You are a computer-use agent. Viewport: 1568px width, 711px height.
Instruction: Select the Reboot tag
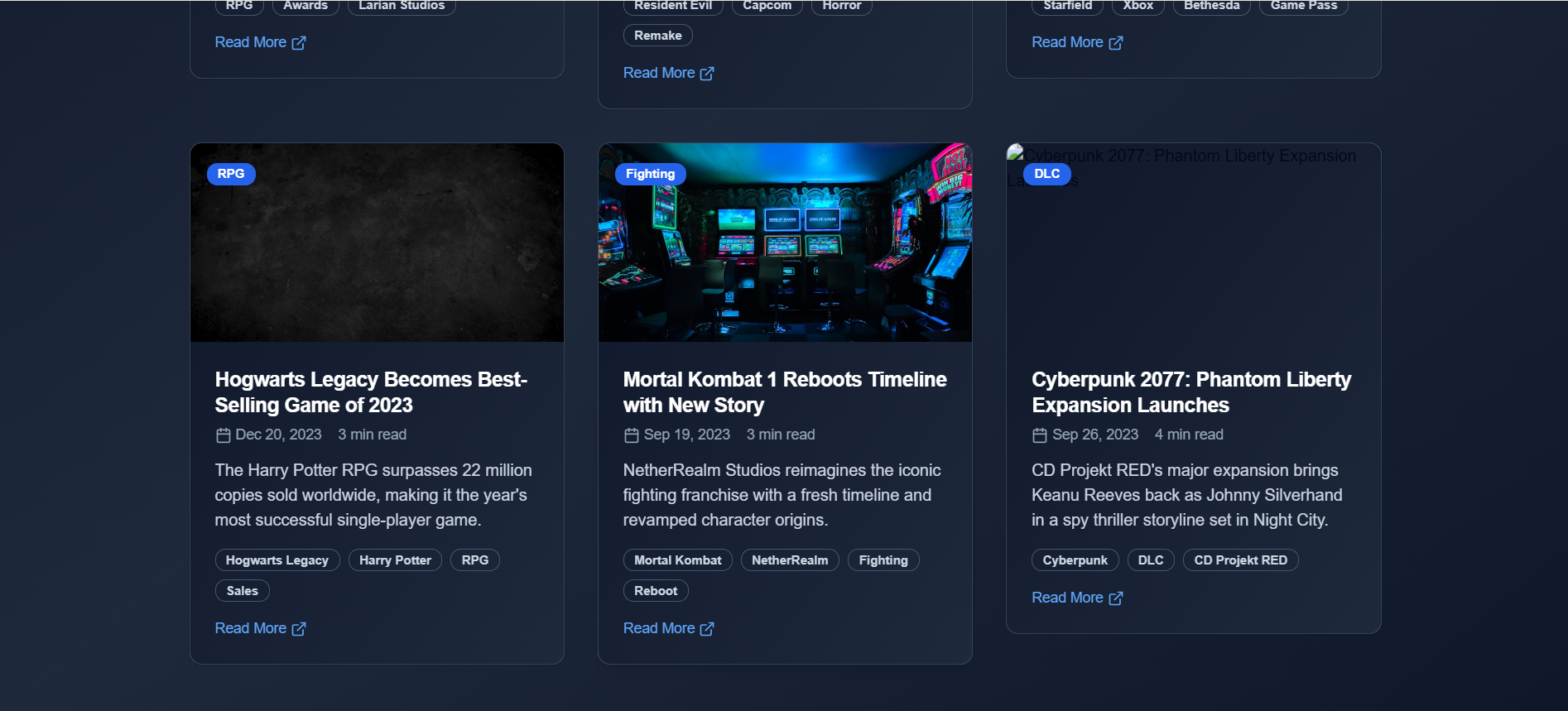tap(656, 591)
